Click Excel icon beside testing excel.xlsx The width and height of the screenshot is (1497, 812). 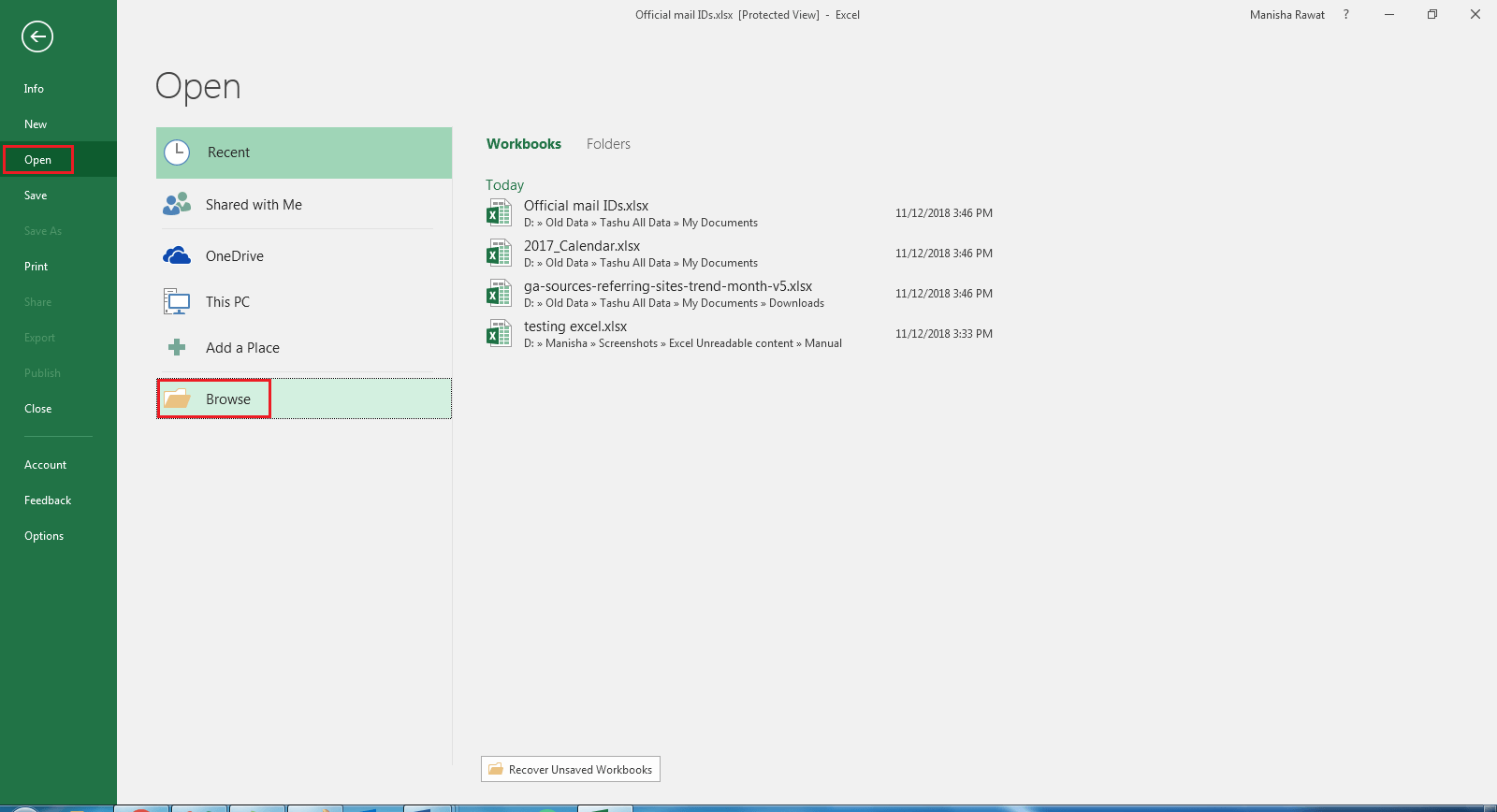tap(499, 334)
